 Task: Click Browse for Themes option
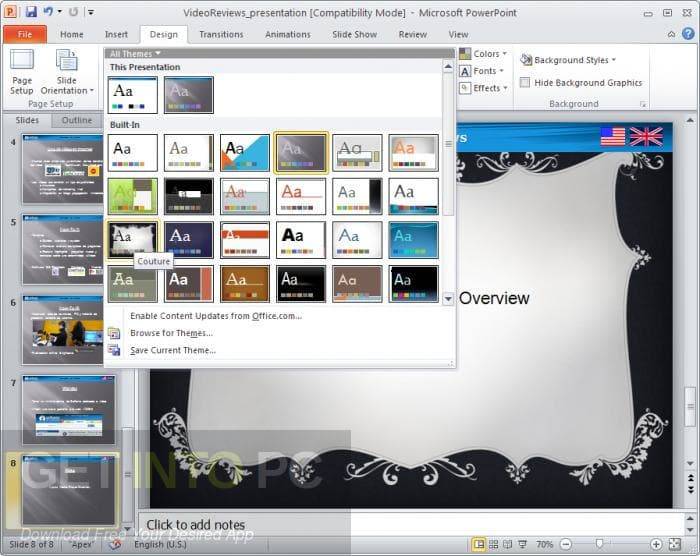pos(170,333)
